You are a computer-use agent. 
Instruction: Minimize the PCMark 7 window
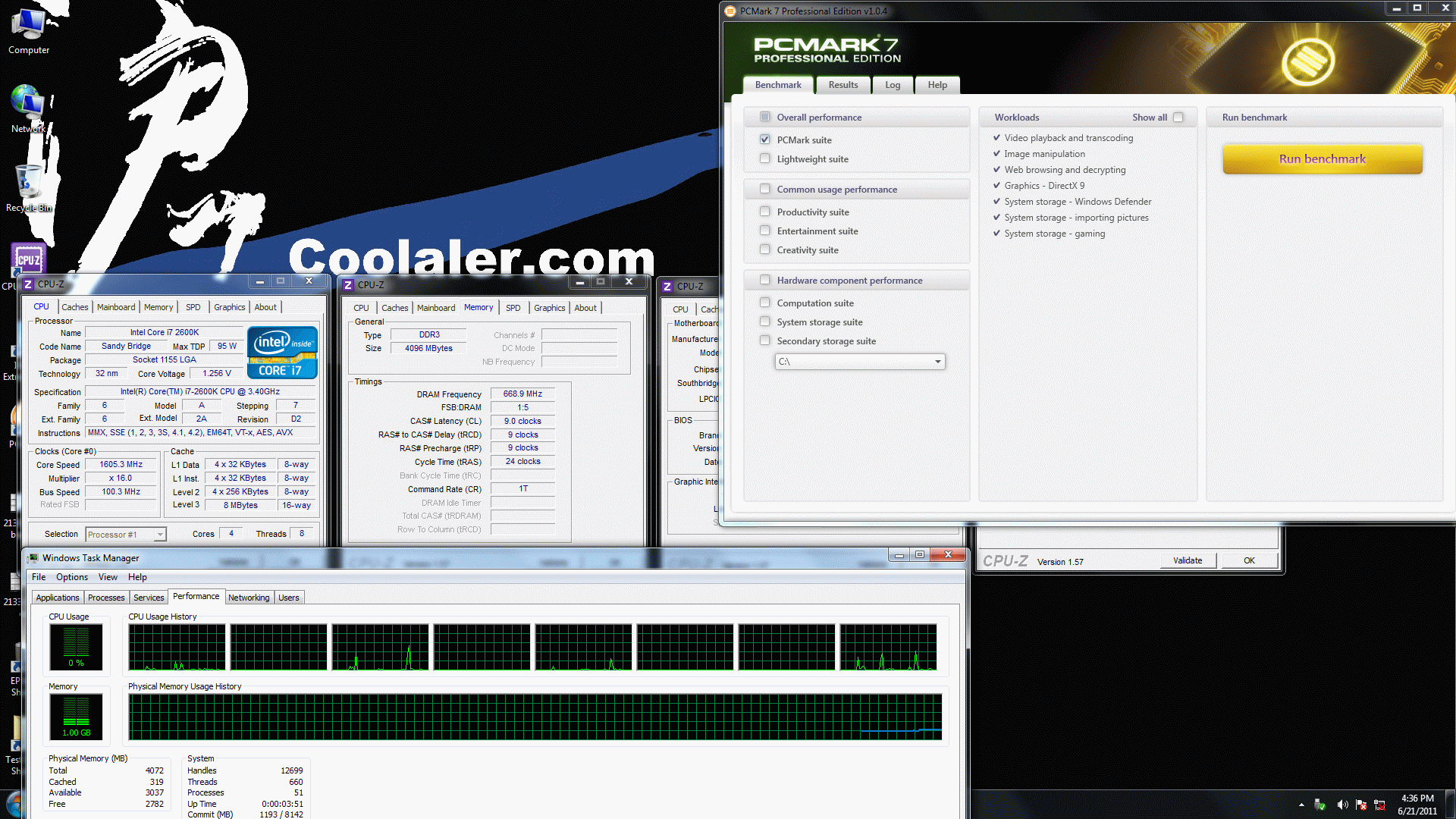(x=1396, y=8)
